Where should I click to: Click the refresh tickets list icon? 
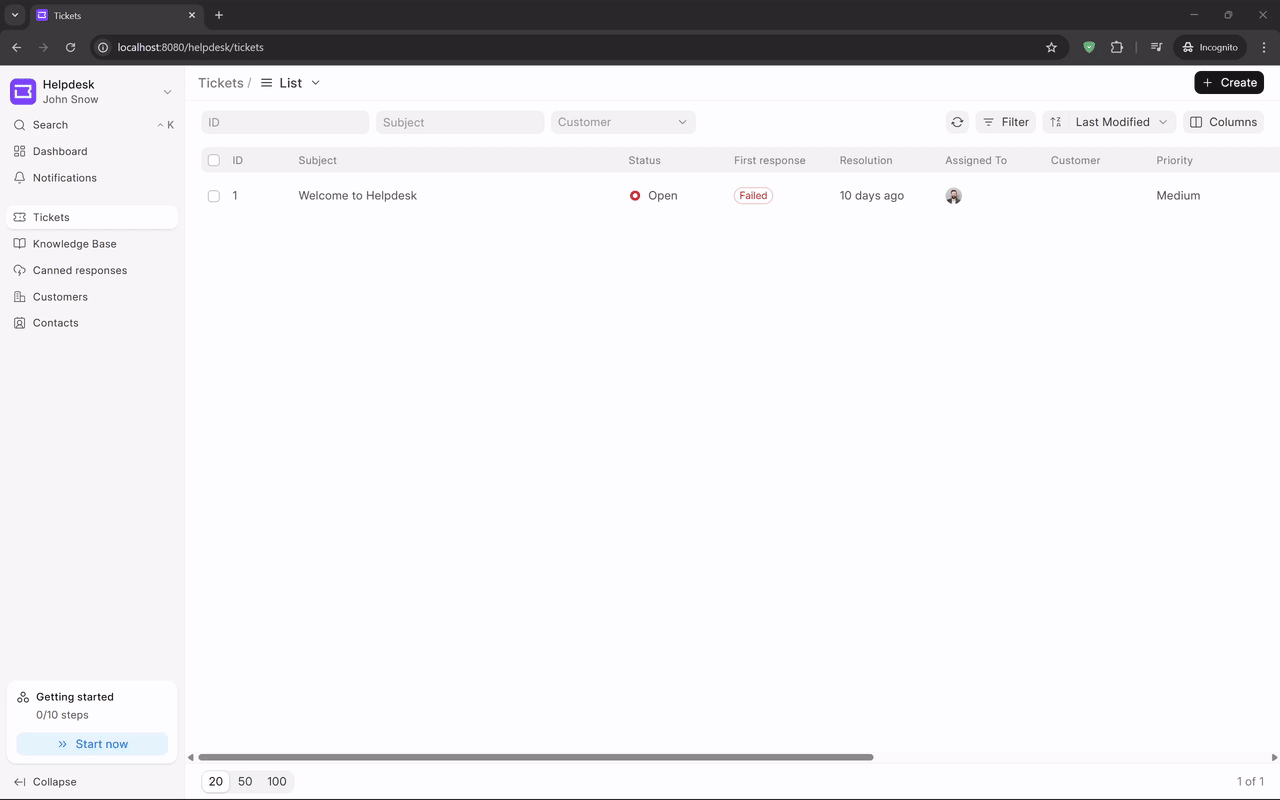point(957,122)
